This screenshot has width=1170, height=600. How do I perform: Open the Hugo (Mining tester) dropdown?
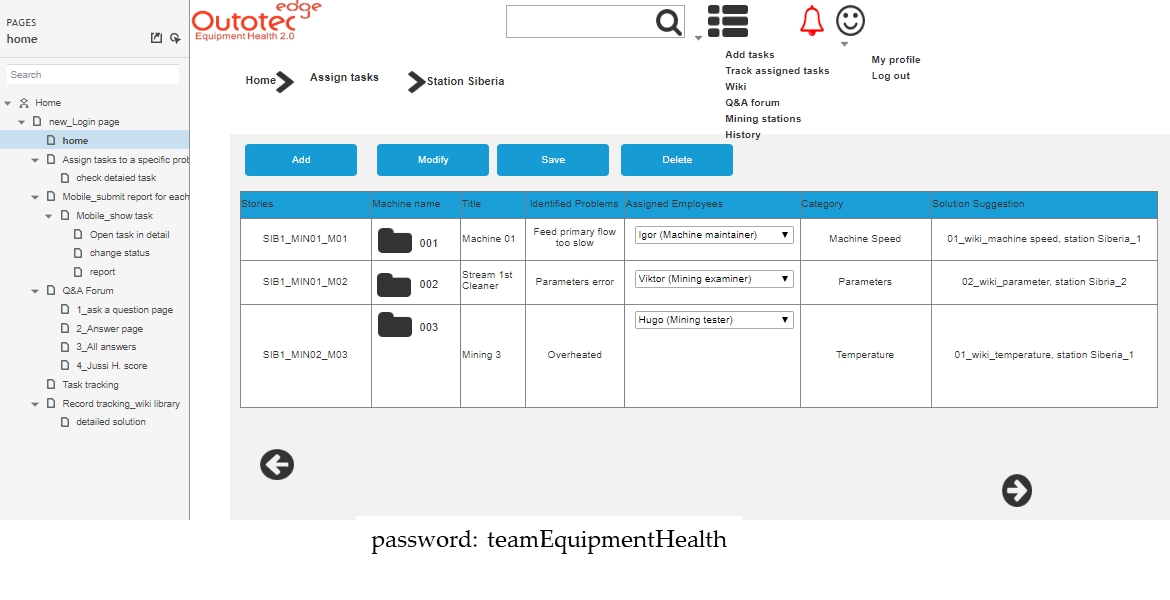714,320
